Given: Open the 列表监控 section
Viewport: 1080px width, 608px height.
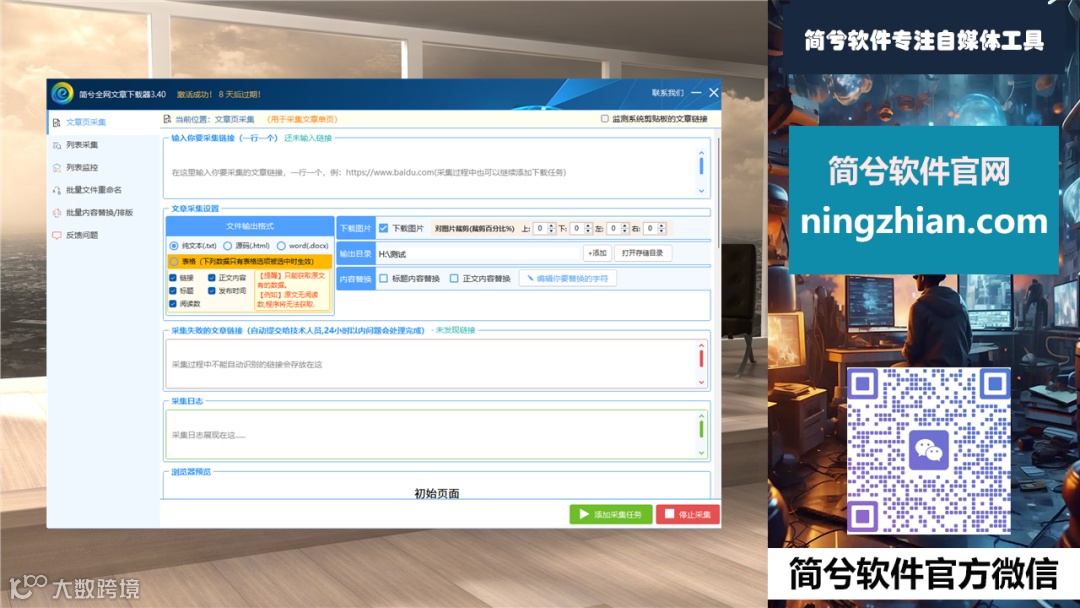Looking at the screenshot, I should [x=103, y=167].
